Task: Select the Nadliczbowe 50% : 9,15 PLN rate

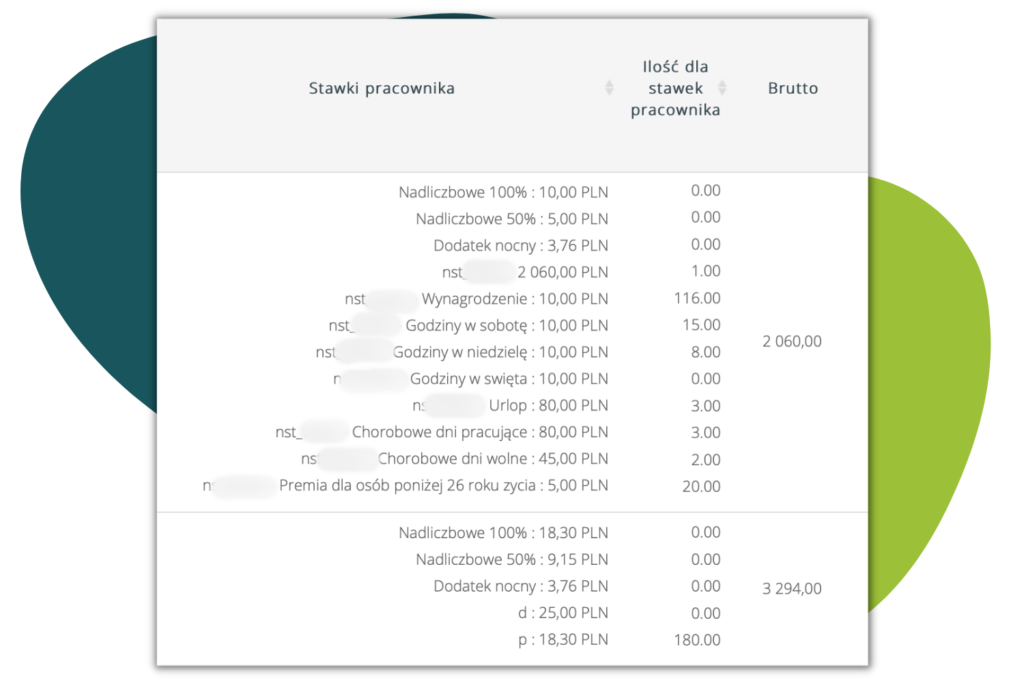Action: coord(511,560)
